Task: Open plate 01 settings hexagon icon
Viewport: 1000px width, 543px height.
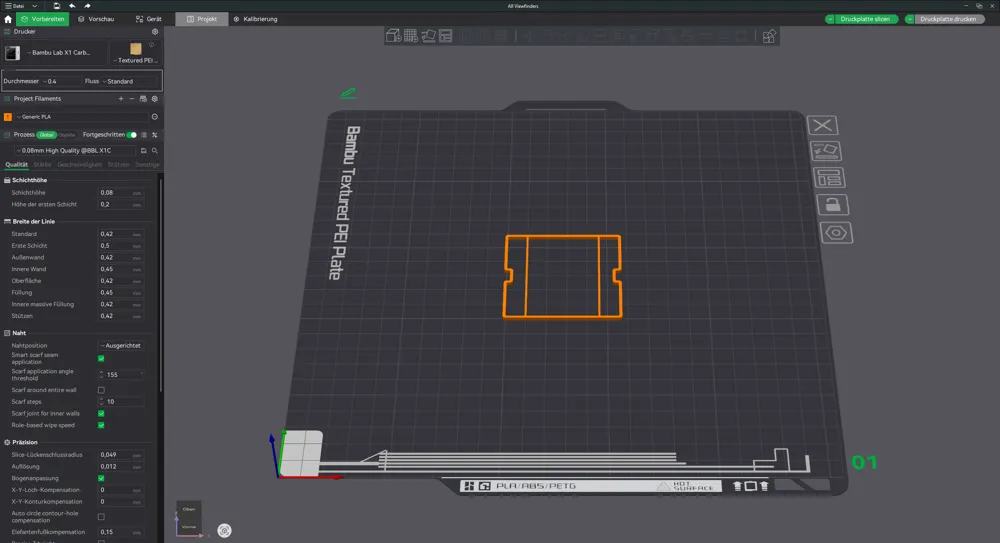Action: point(836,232)
